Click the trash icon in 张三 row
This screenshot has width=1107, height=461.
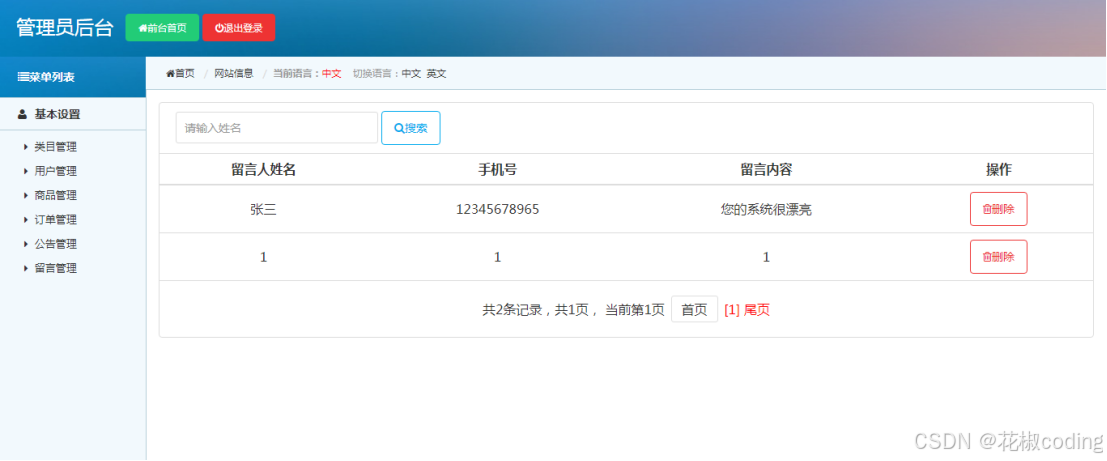(987, 209)
